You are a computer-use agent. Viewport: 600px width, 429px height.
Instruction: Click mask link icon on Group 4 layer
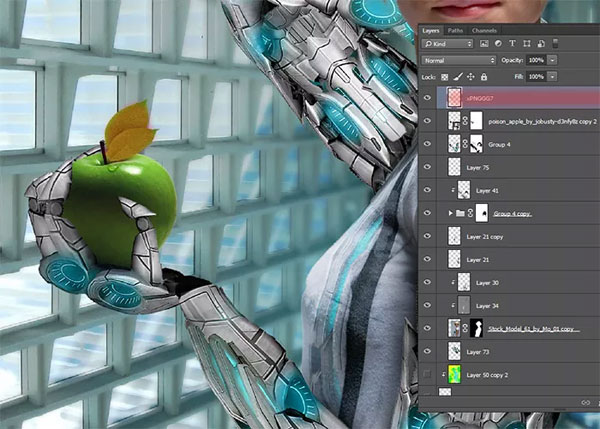465,144
